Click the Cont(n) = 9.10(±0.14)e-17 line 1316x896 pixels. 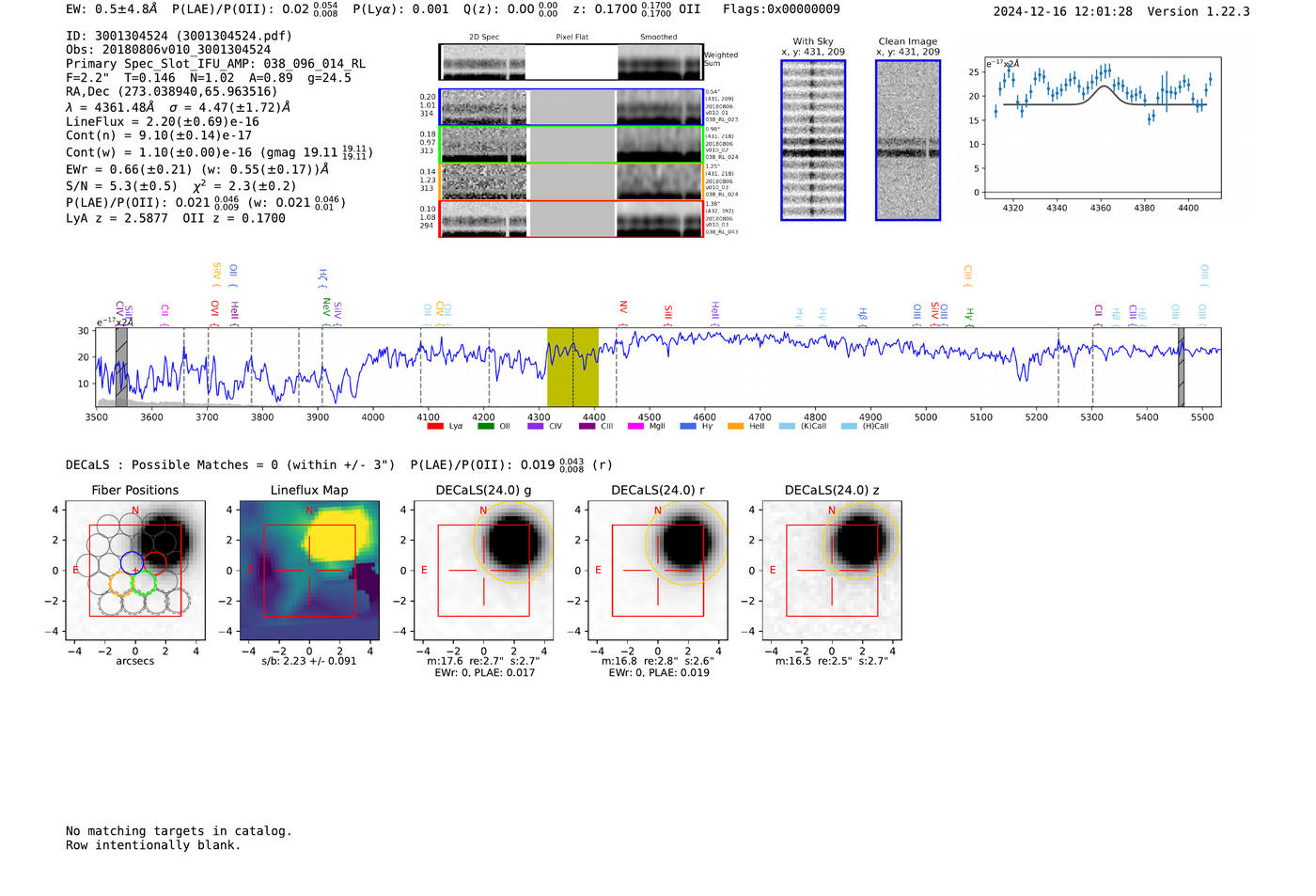(159, 135)
